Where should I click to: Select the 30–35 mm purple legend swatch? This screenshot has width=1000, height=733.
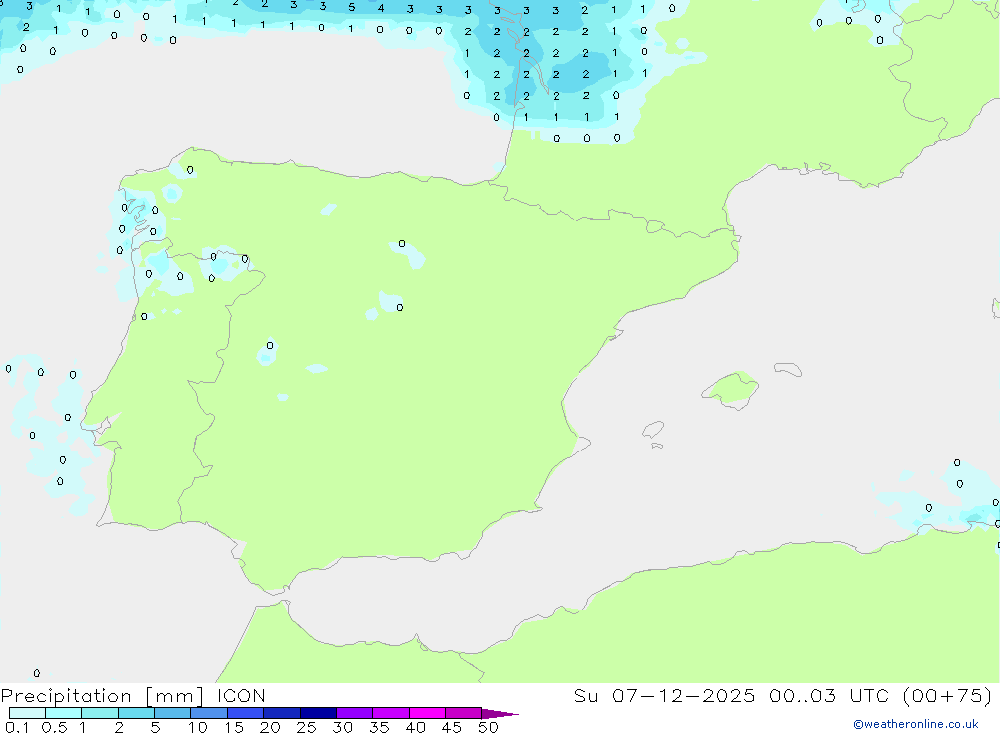354,713
